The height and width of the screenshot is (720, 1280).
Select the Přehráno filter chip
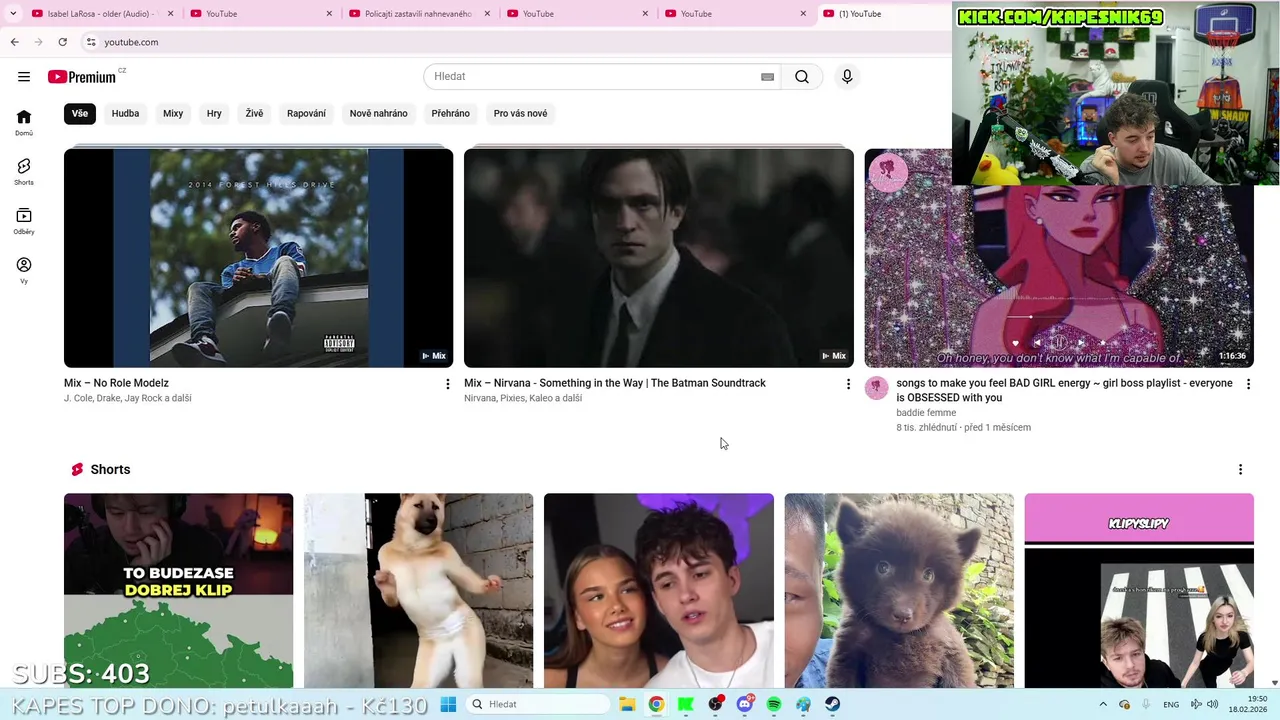click(450, 113)
